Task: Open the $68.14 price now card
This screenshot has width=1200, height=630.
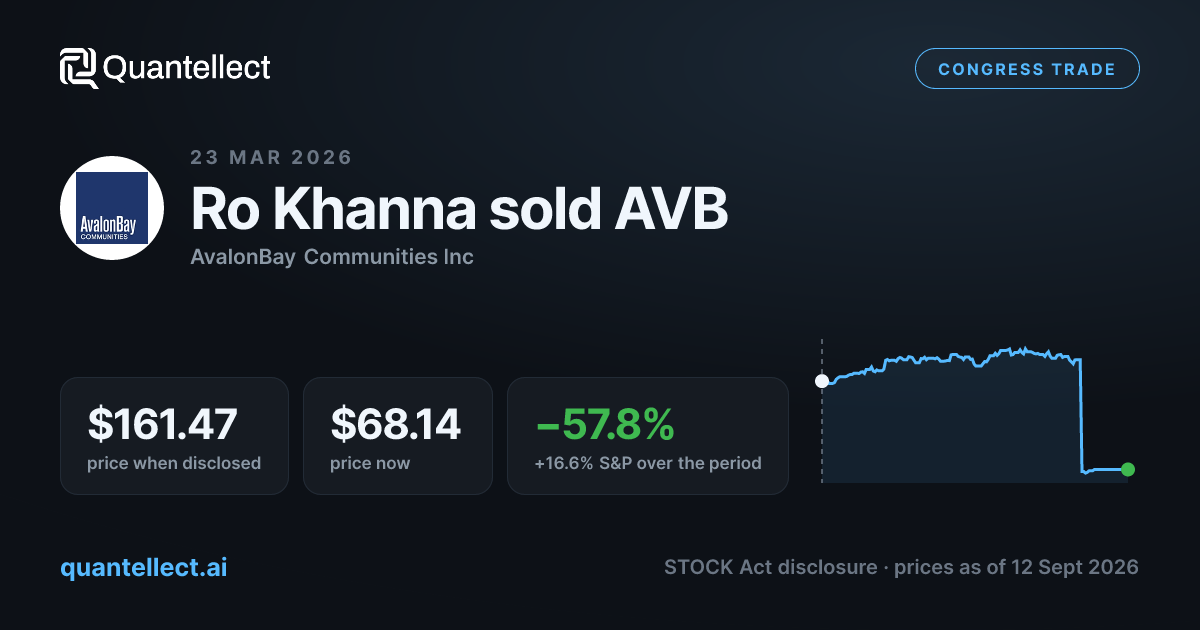Action: [x=398, y=436]
